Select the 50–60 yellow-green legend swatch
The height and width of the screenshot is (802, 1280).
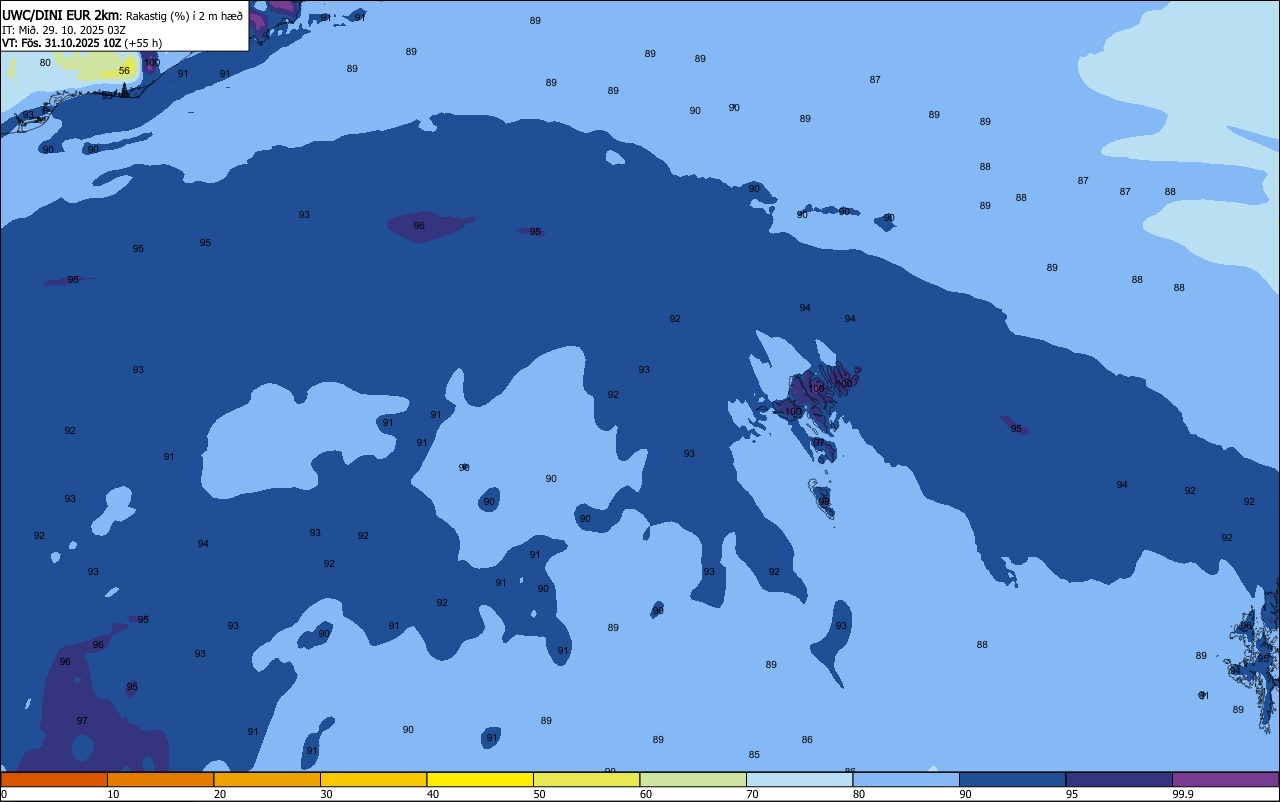pos(586,779)
